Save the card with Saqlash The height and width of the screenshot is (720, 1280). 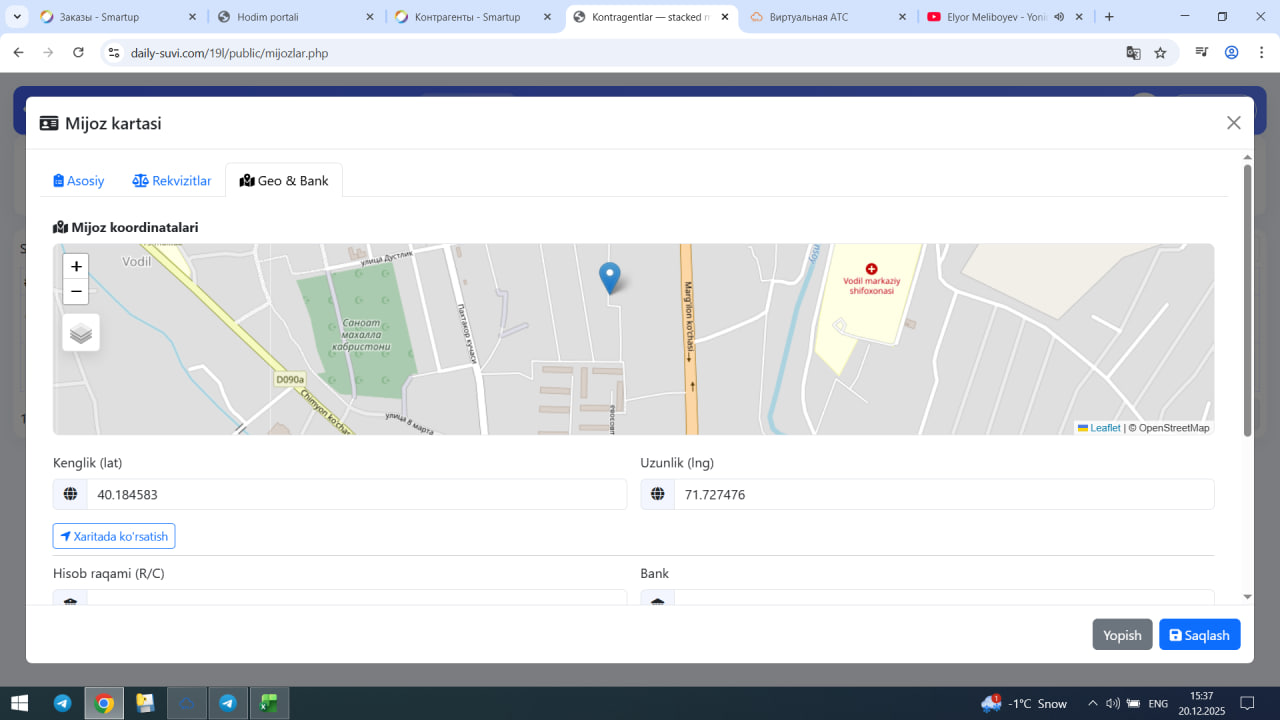(1199, 635)
